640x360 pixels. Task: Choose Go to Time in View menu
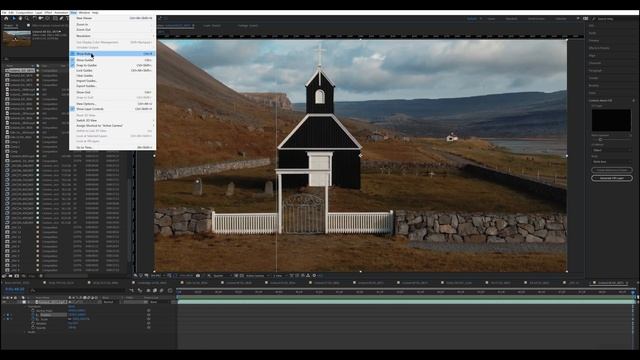(112, 147)
